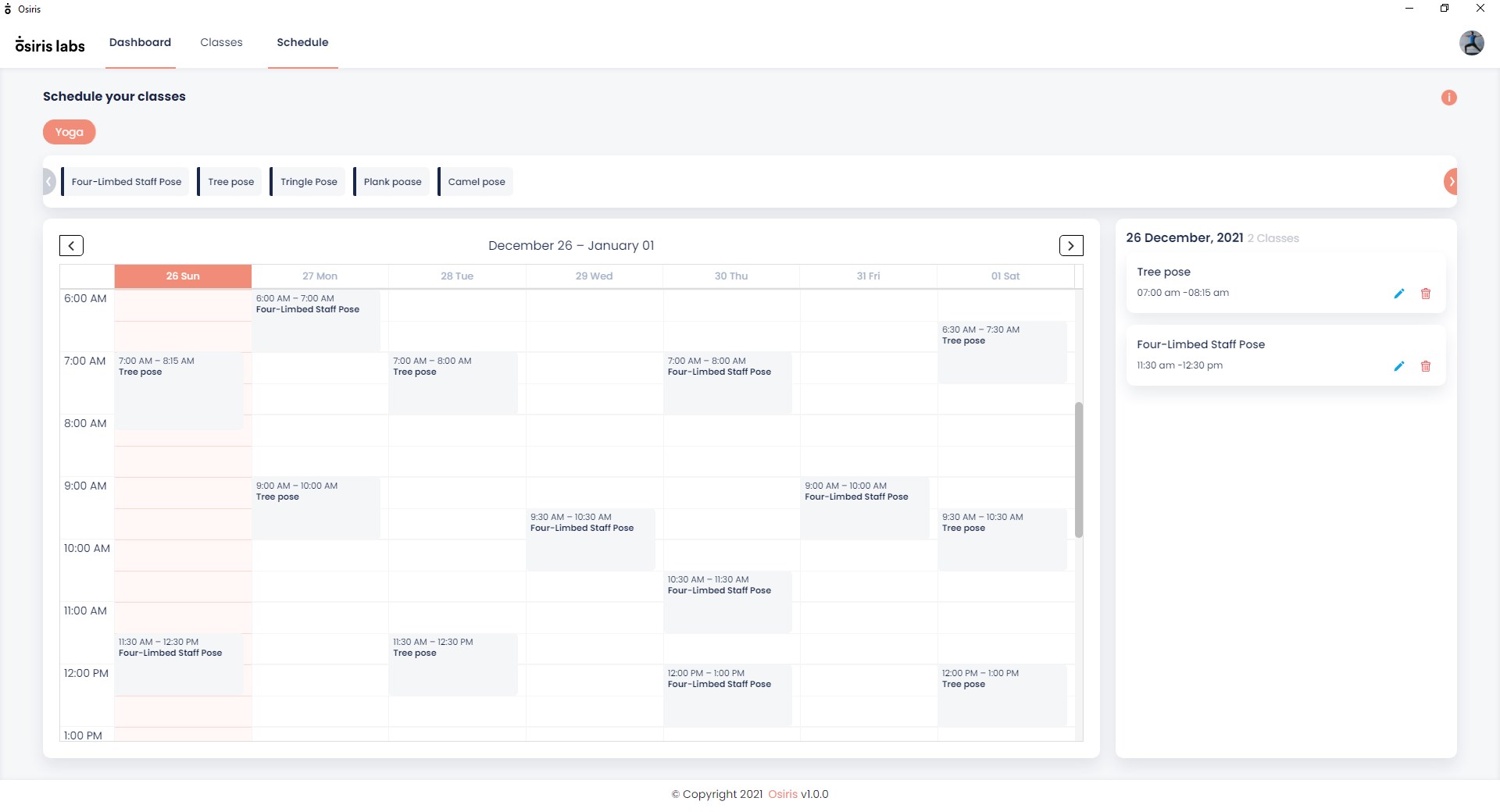Screen dimensions: 1500x812
Task: Click the Osiris link in footer
Action: [782, 794]
